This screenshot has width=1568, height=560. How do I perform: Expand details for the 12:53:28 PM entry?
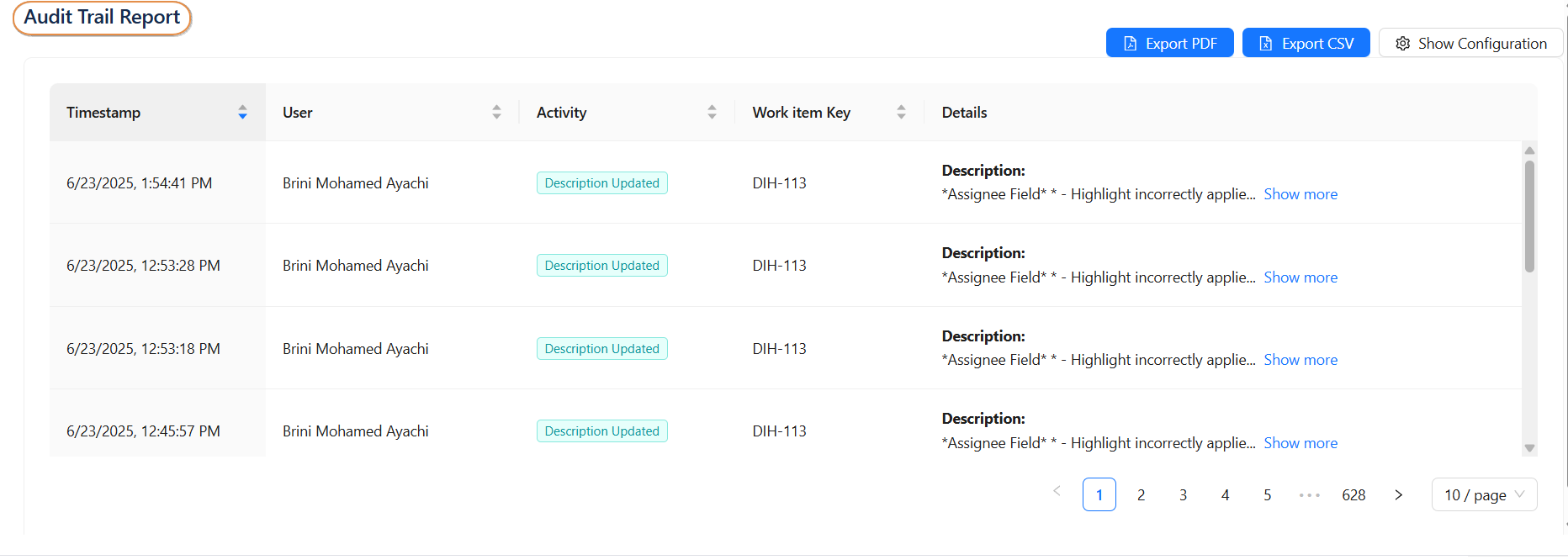tap(1300, 277)
